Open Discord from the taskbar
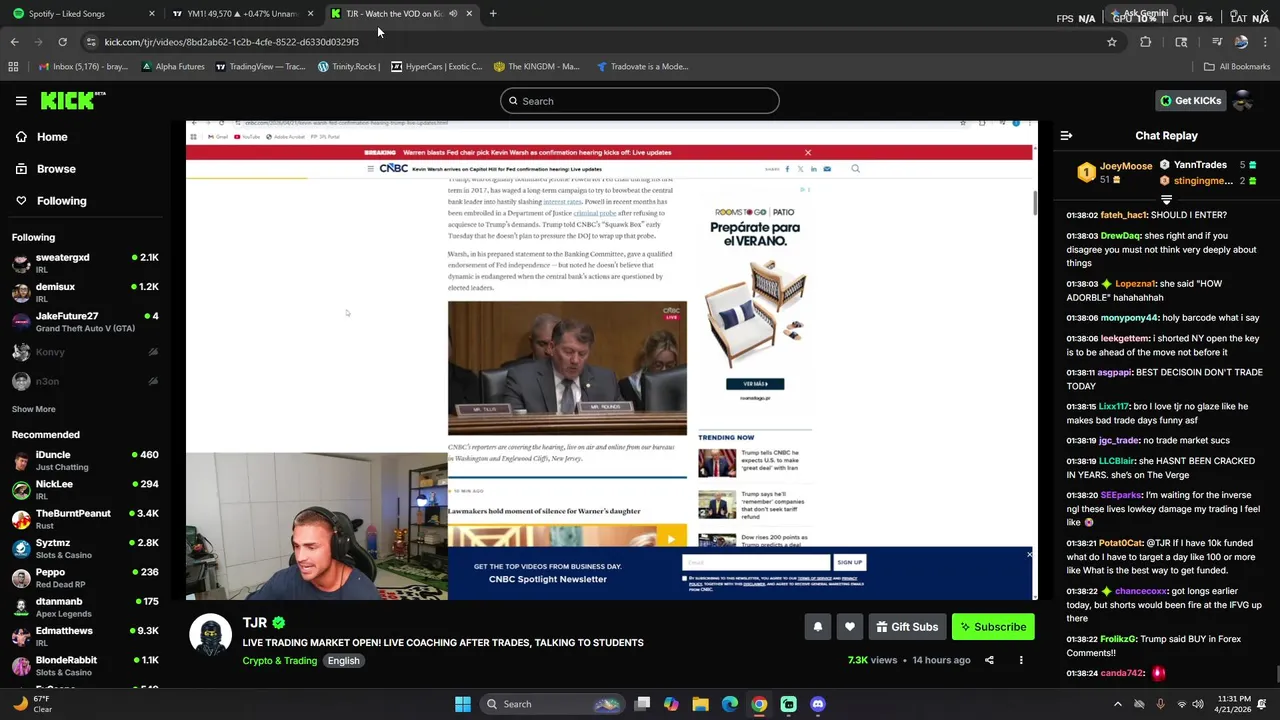 [818, 704]
